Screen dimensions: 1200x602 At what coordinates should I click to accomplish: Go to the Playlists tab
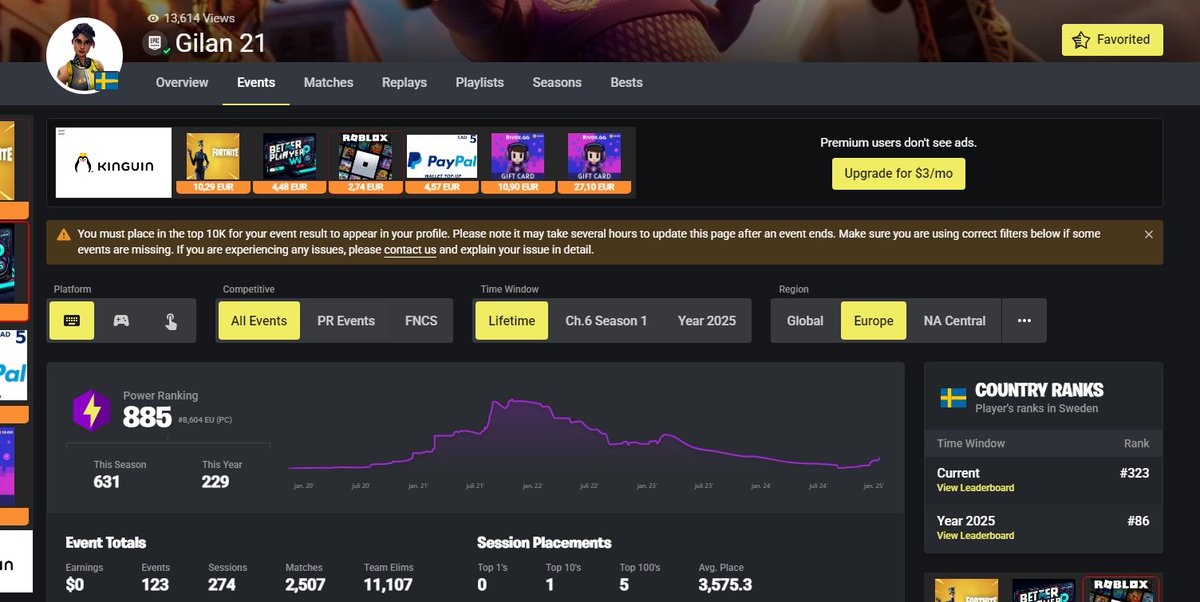[x=479, y=83]
